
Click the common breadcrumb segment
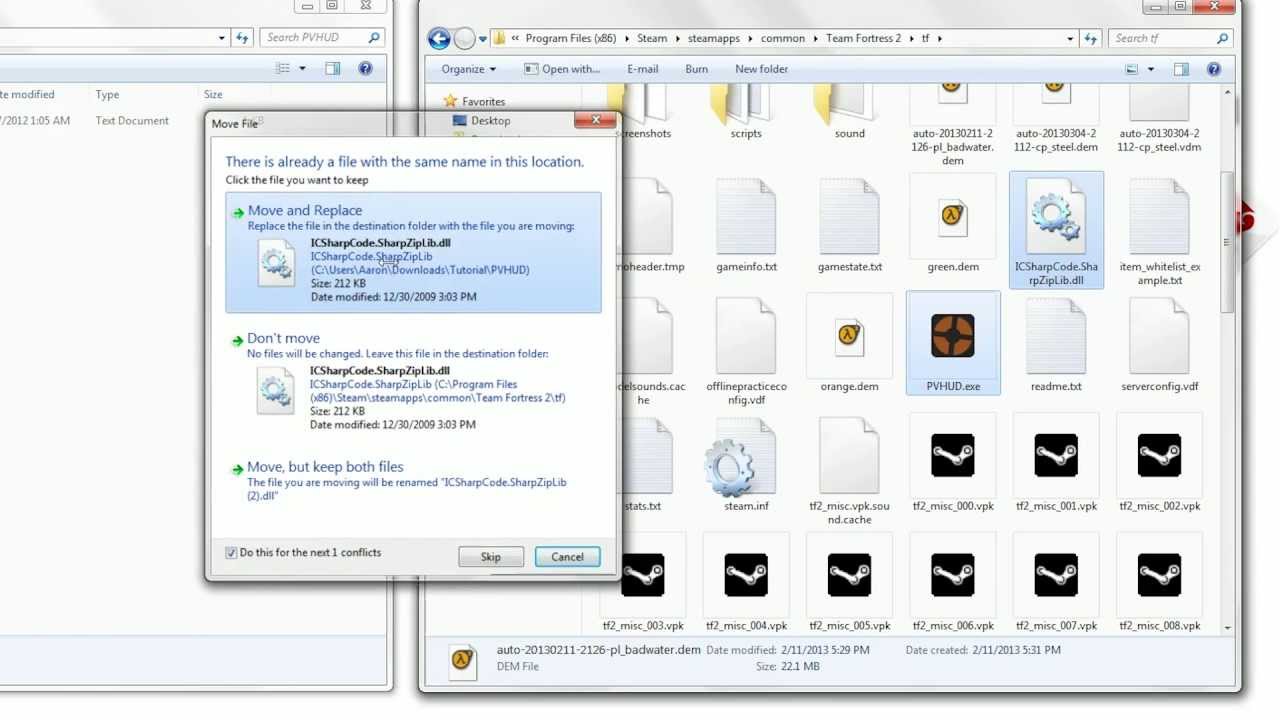coord(782,38)
